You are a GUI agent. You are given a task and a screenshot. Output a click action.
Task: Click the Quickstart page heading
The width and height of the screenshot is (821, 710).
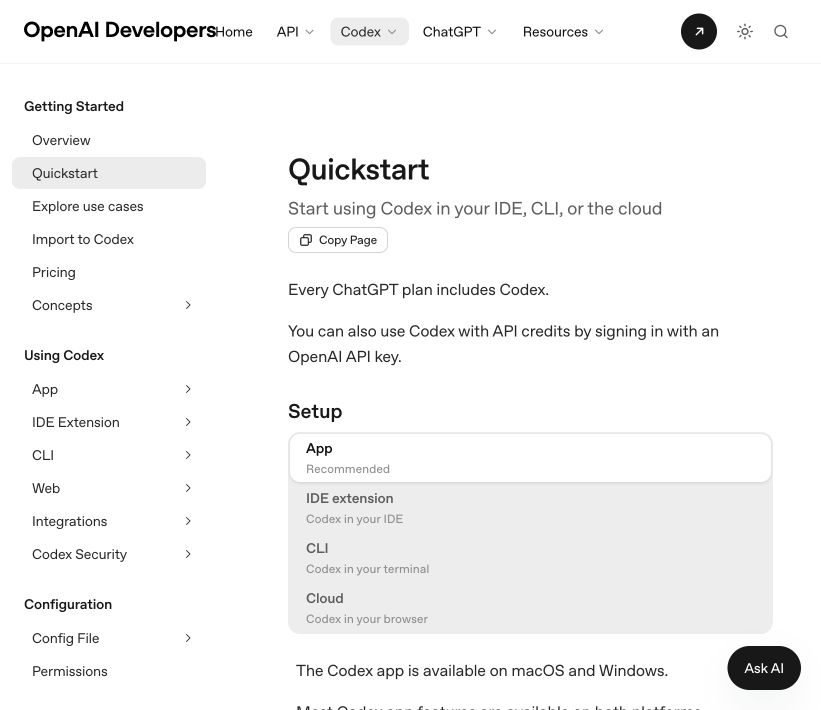point(359,170)
